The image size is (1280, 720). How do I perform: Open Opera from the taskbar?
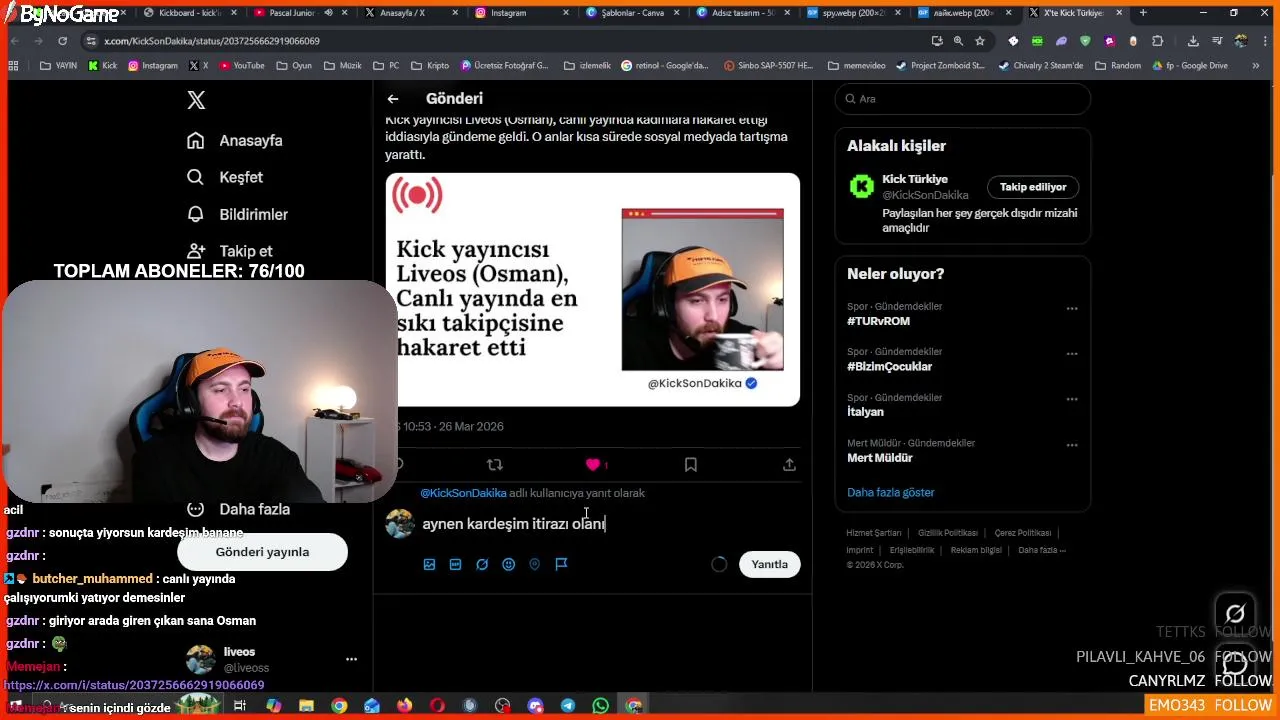(437, 706)
